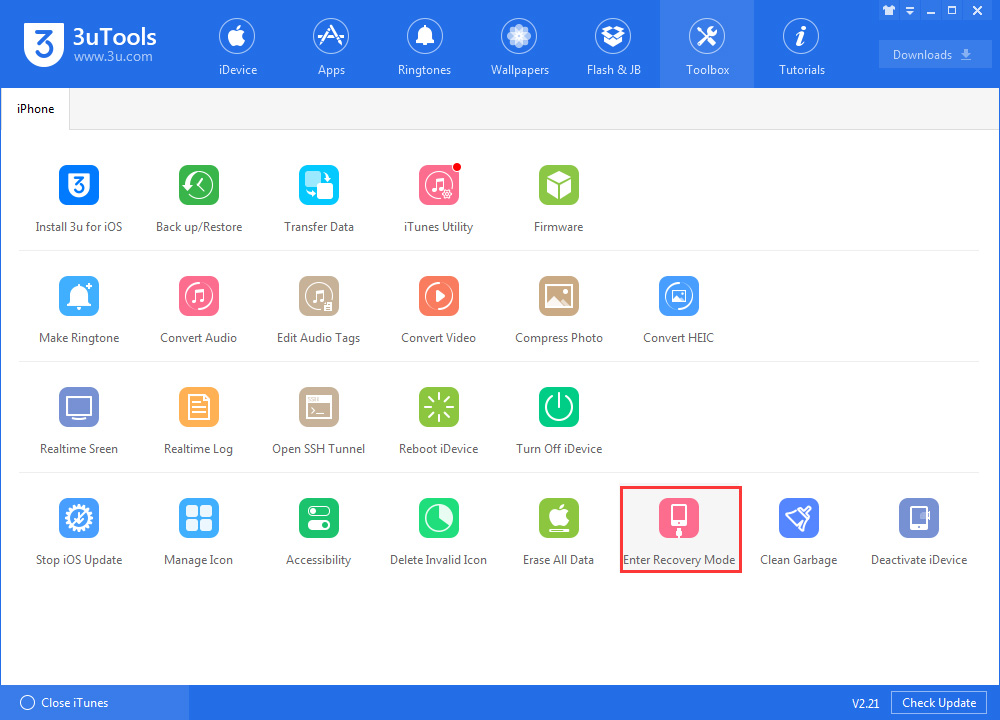Viewport: 1000px width, 720px height.
Task: Open Enter Recovery Mode
Action: coord(679,530)
